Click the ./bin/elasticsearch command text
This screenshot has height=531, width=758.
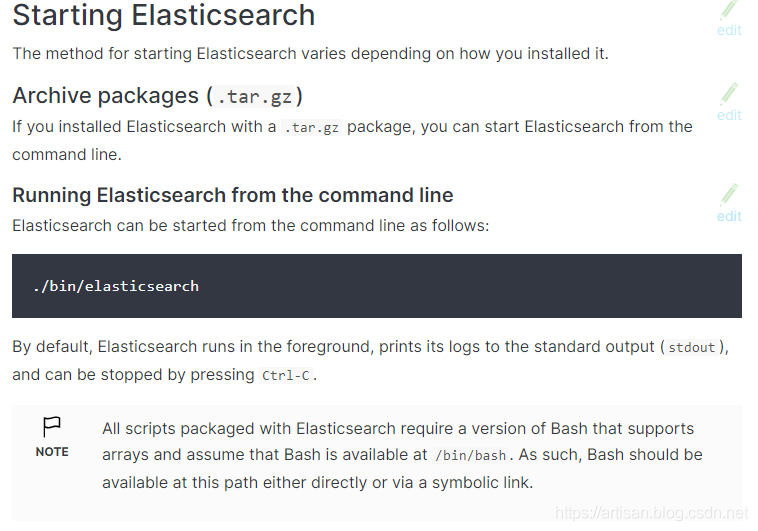(116, 286)
